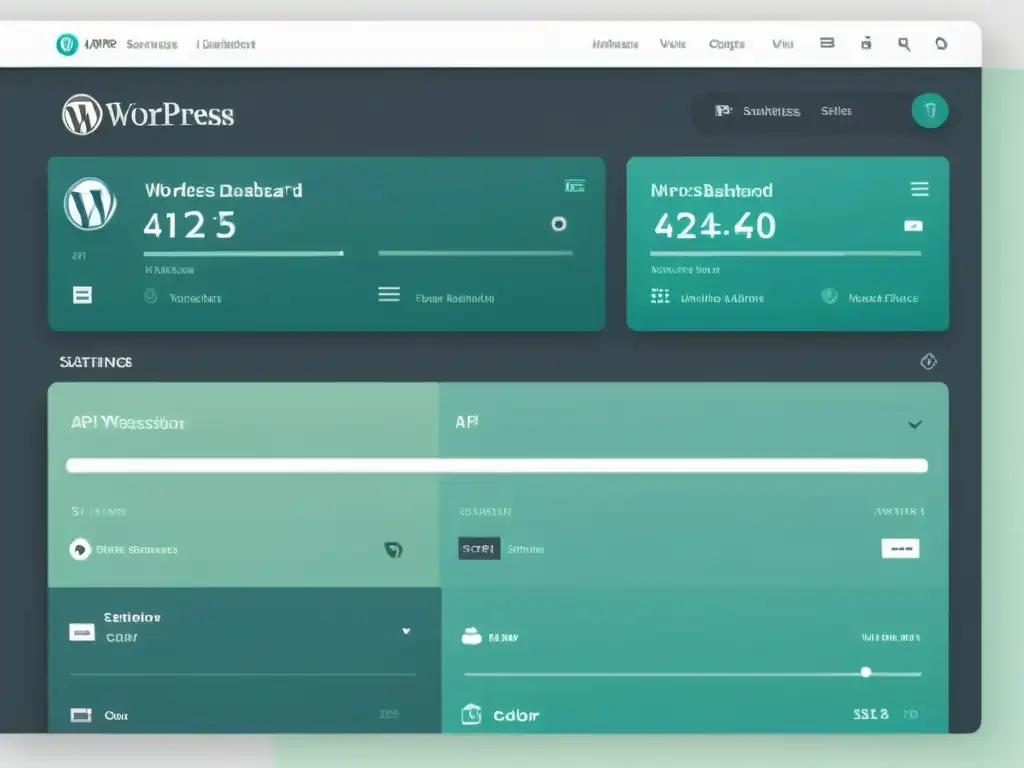Click the Uneithe Mdtrore link
Image resolution: width=1024 pixels, height=768 pixels.
tap(722, 298)
